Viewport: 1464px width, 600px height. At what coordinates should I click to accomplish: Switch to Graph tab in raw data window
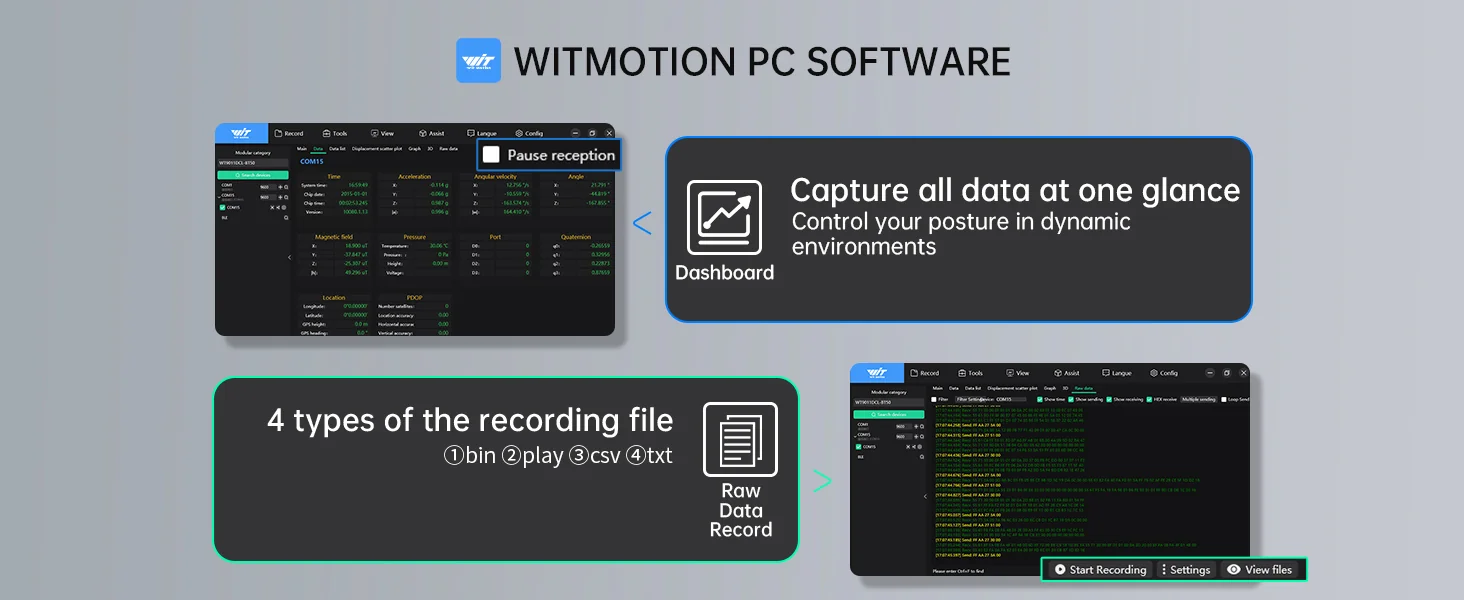[x=1050, y=388]
